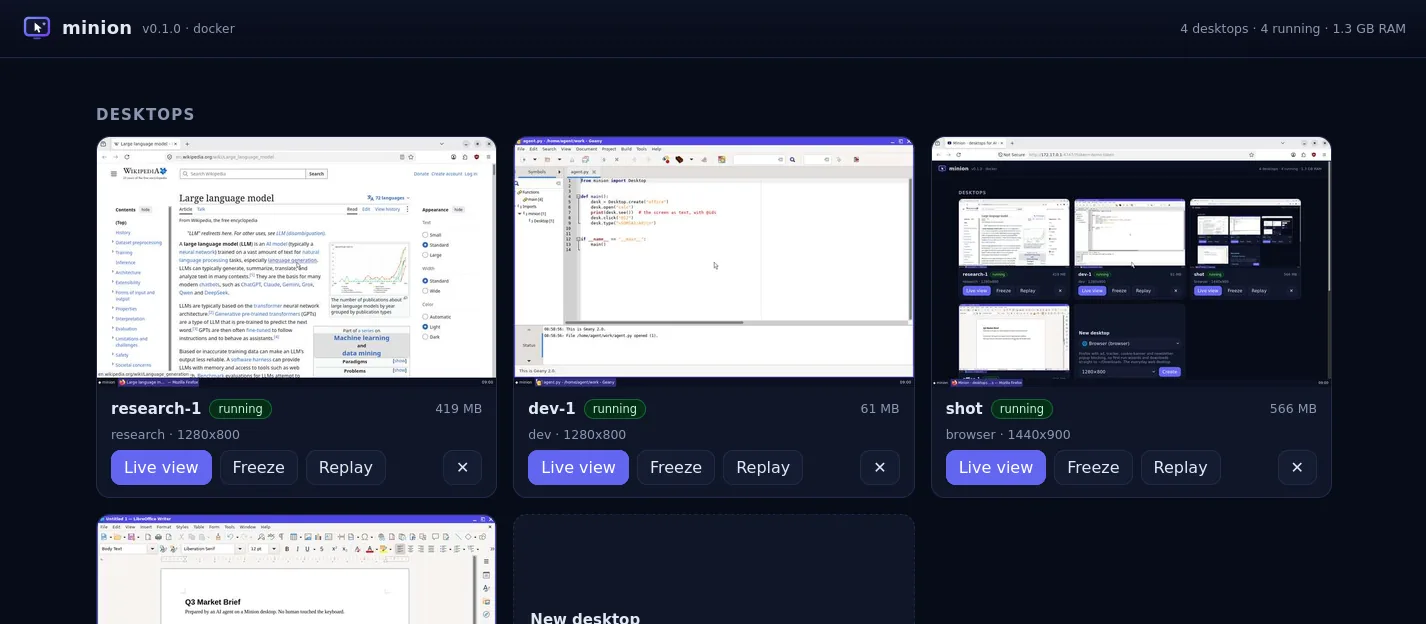Remove the shot desktop with its × button
The image size is (1426, 624).
pyautogui.click(x=1297, y=467)
